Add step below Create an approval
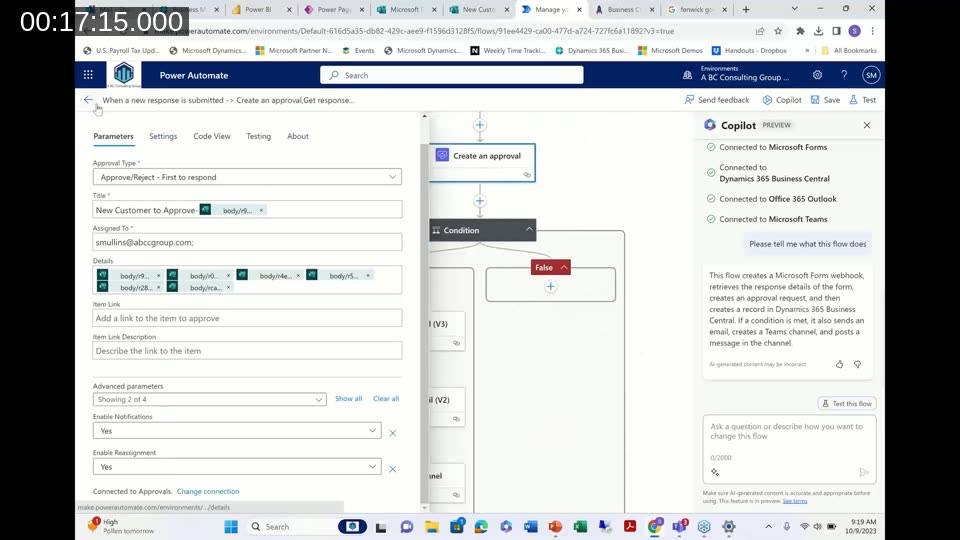Screen dimensions: 960x540 [480, 201]
